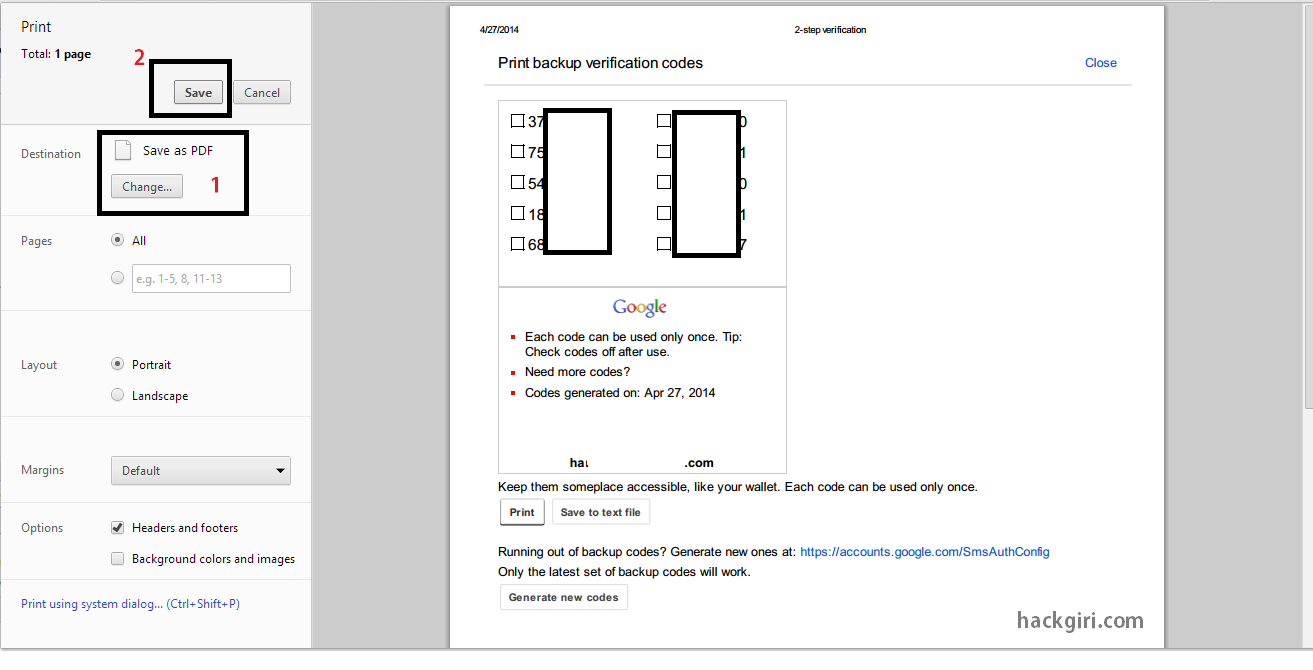
Task: Click the Print button in preview page
Action: click(522, 512)
